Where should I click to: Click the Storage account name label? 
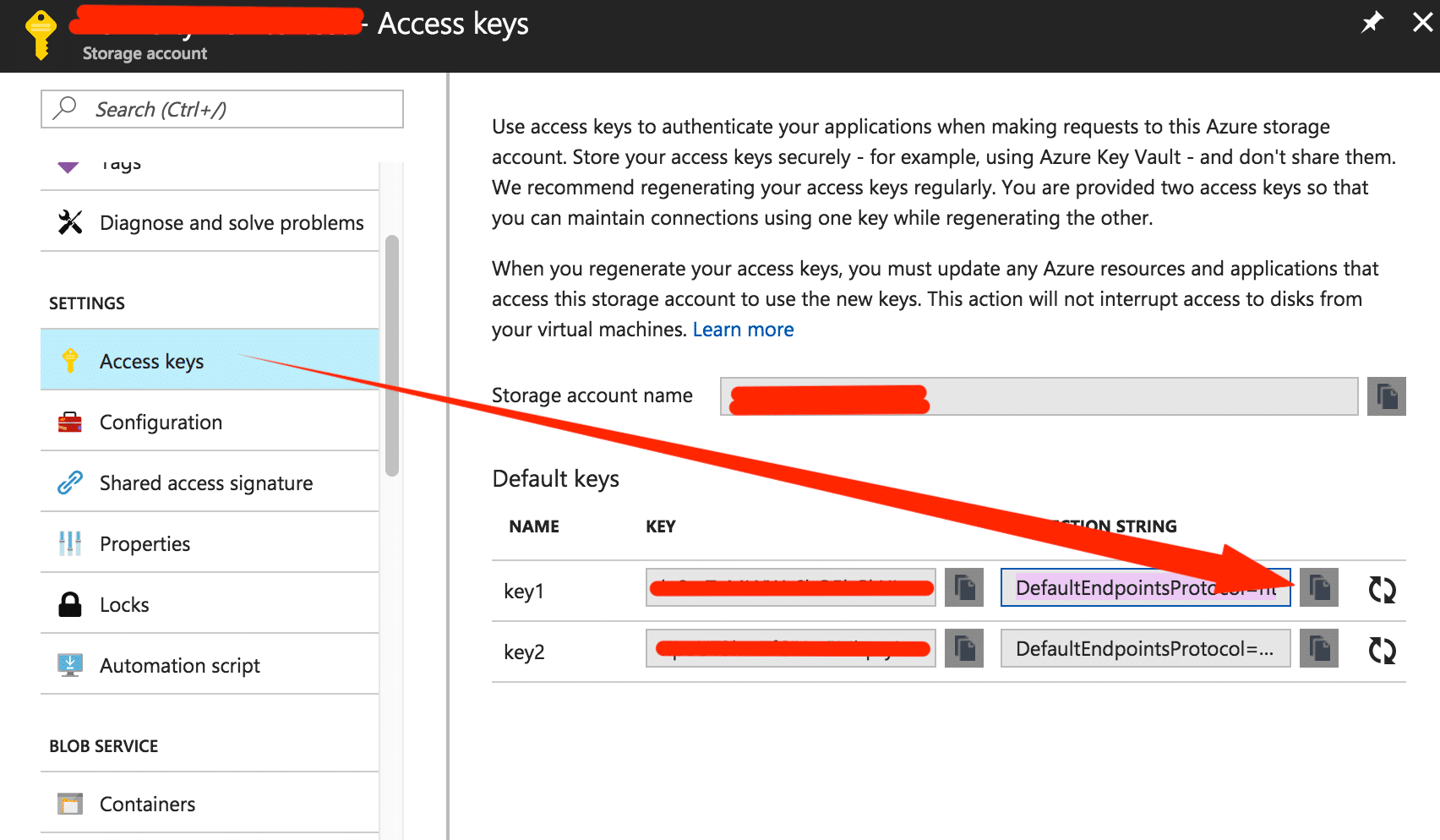pos(592,395)
